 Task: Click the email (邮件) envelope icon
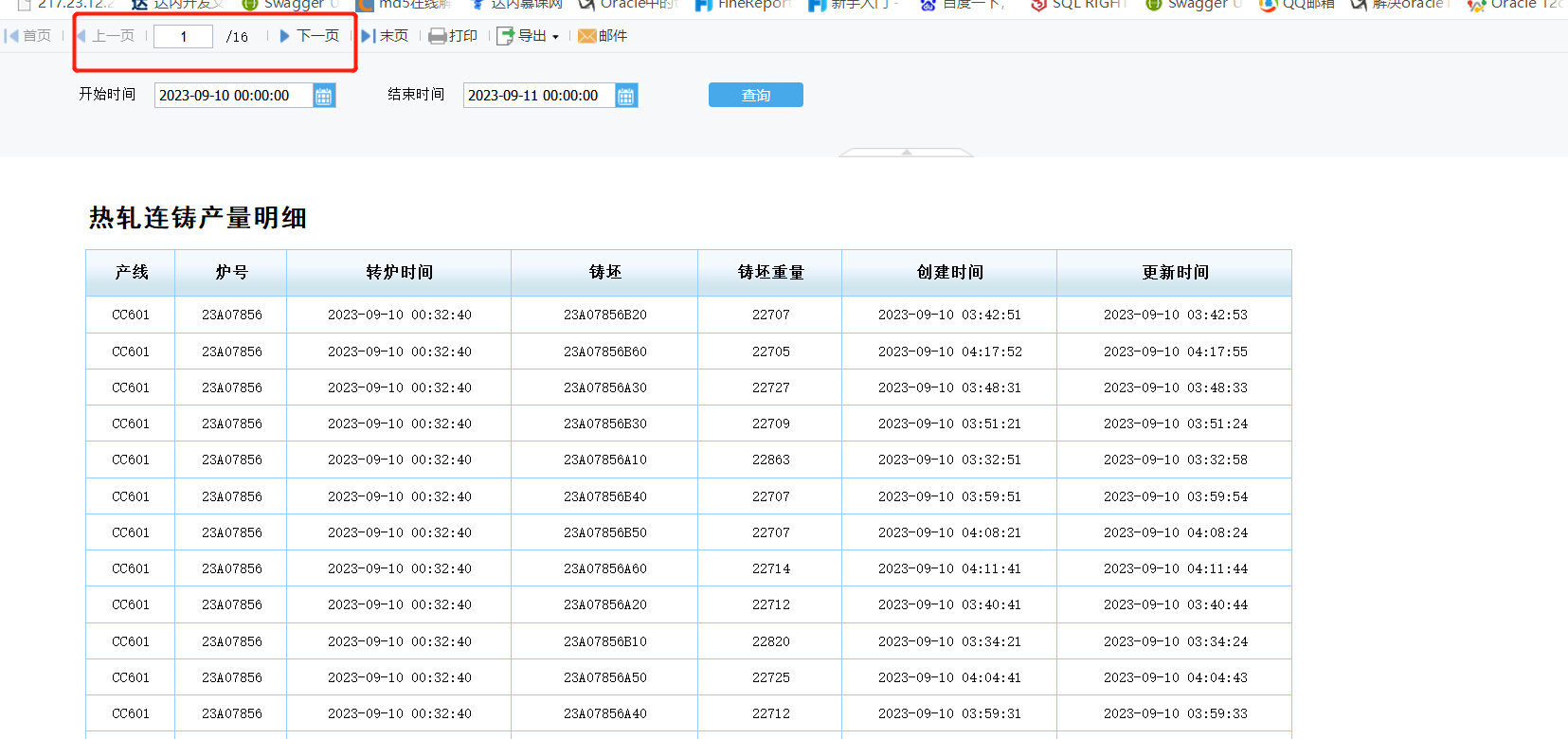pyautogui.click(x=586, y=36)
